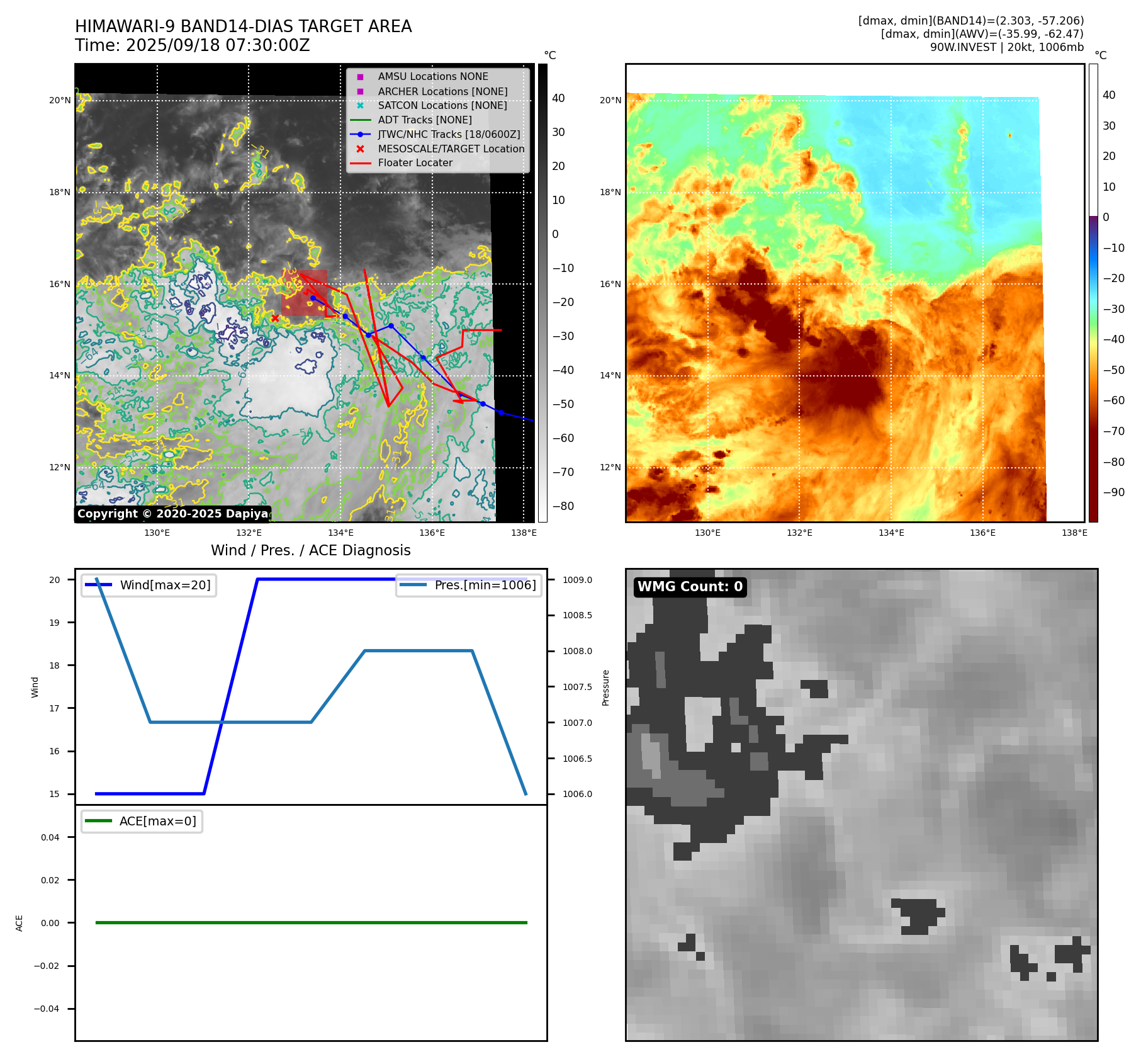Click the grayscale temperature colorbar

pos(542,293)
